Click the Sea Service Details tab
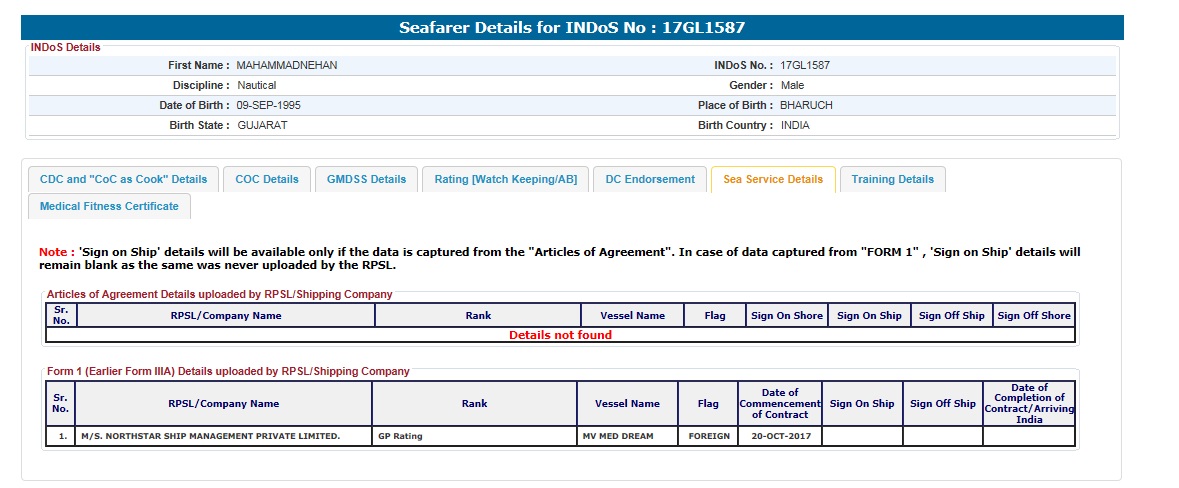1179x488 pixels. (x=772, y=180)
